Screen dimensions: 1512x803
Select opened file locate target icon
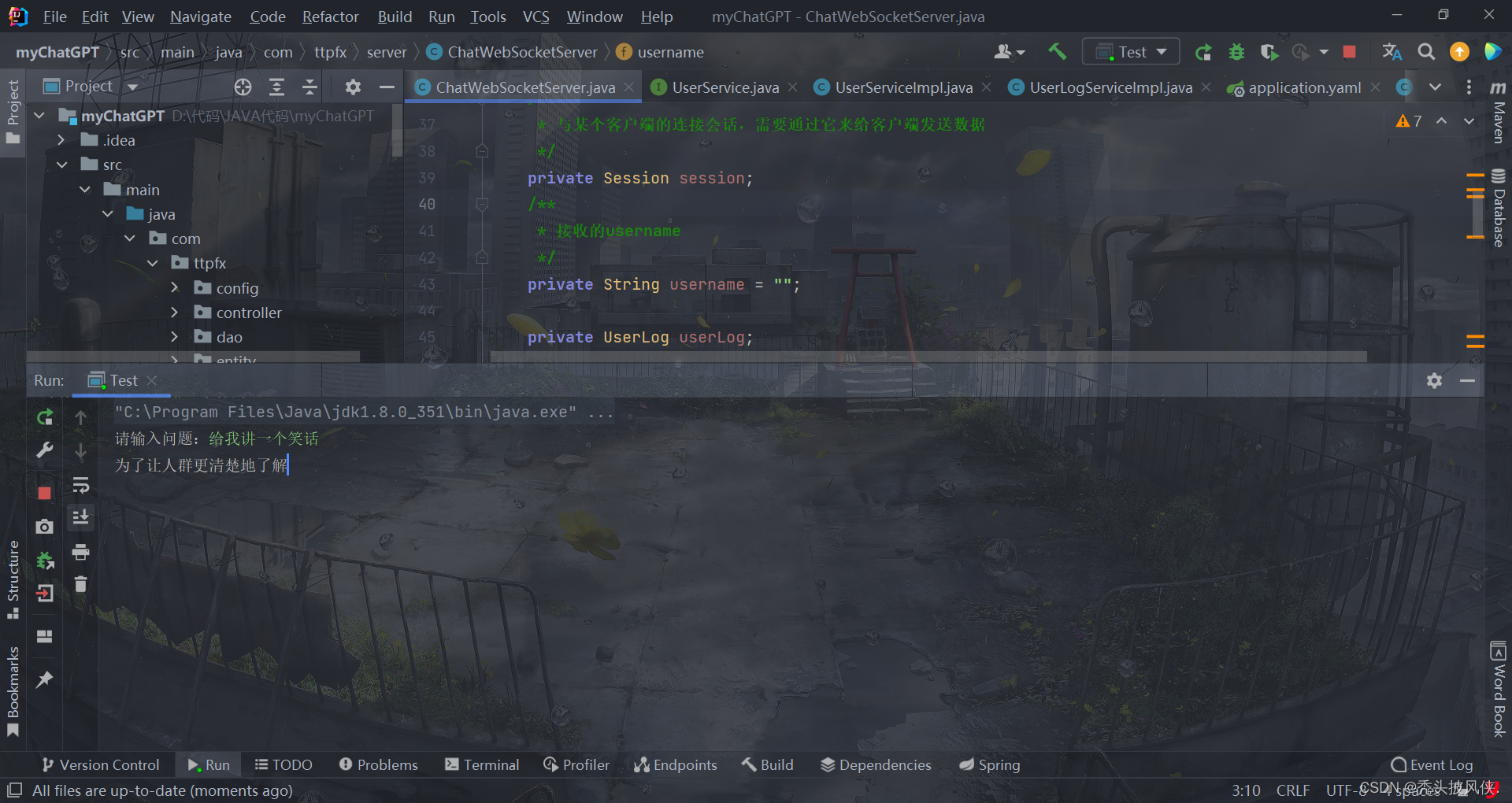coord(243,87)
